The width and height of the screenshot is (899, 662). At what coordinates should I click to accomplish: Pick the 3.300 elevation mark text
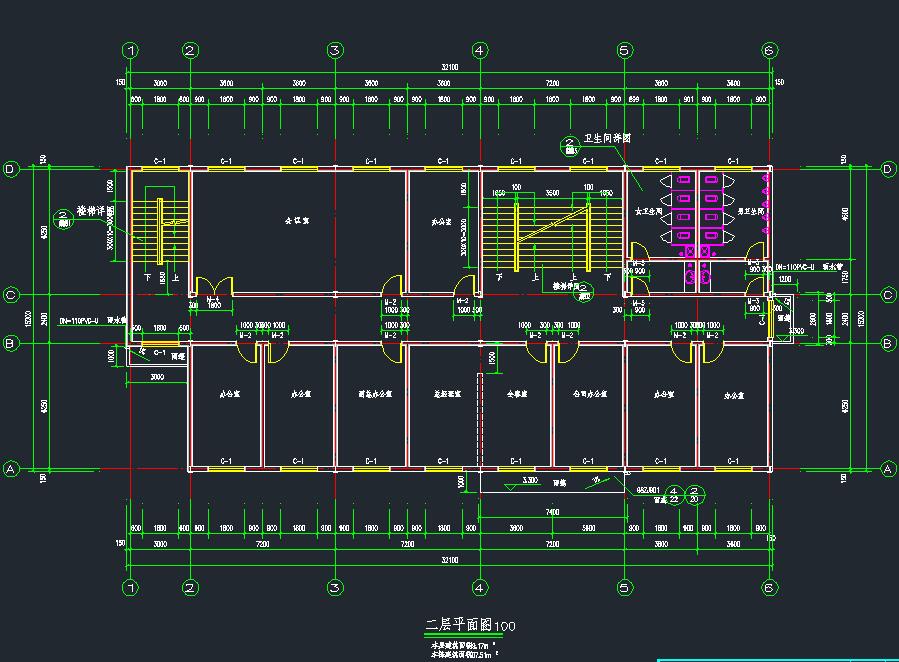pos(530,480)
